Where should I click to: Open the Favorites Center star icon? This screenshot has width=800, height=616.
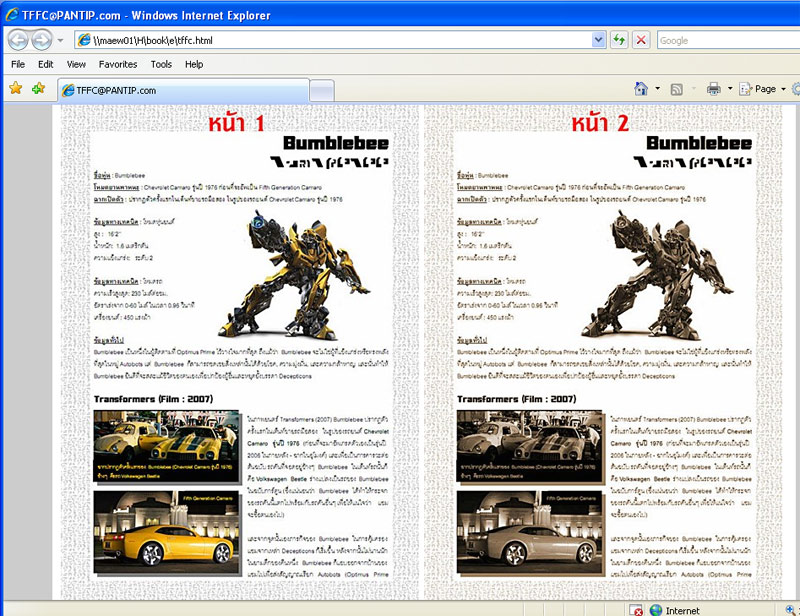click(x=16, y=88)
